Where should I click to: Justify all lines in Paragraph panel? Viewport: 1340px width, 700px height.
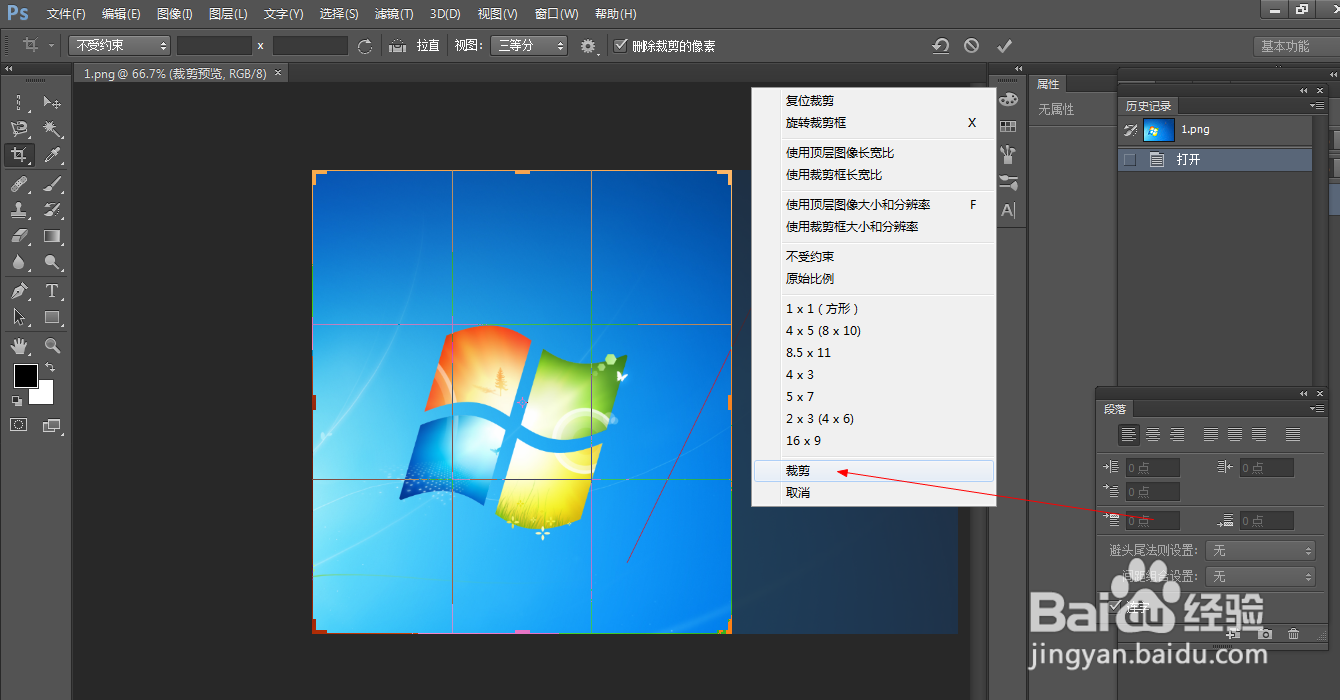1293,435
